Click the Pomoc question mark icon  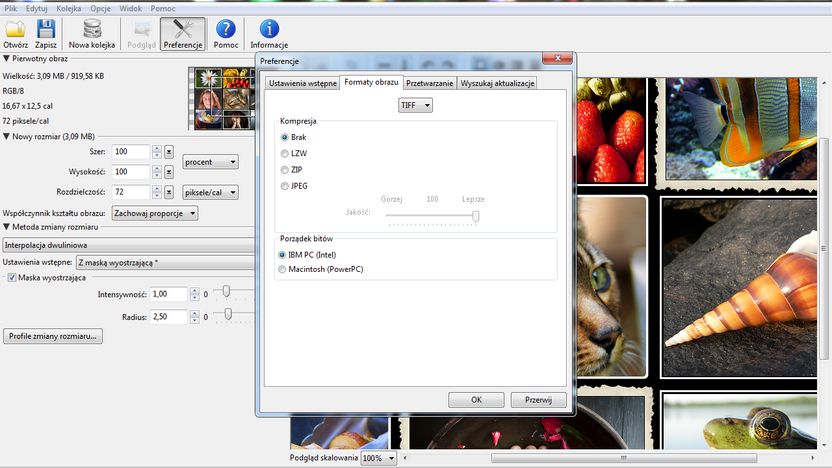pyautogui.click(x=226, y=29)
